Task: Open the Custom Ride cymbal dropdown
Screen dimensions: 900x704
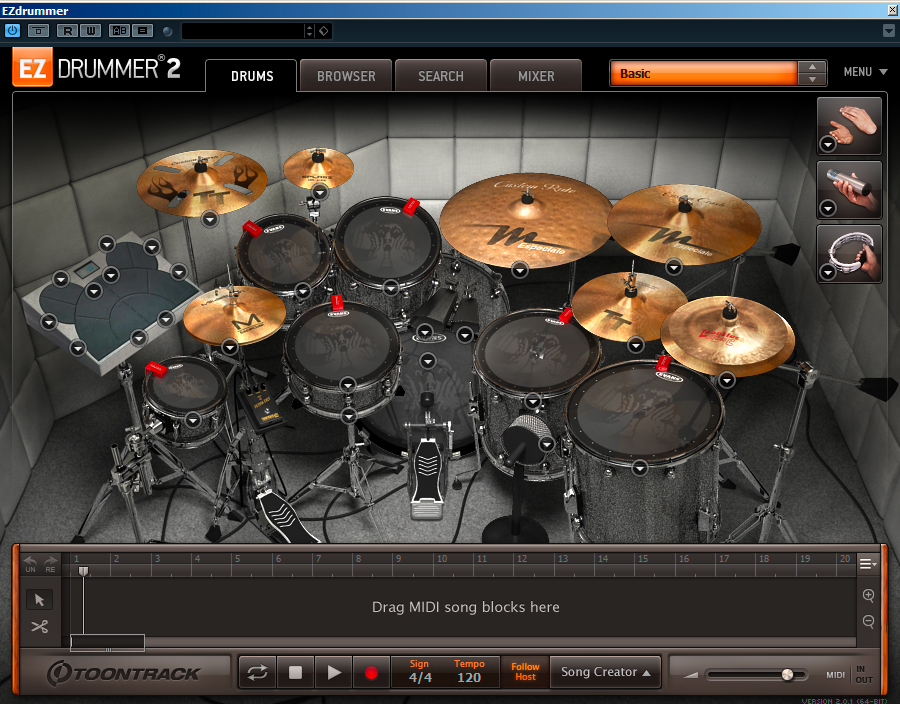Action: click(x=519, y=270)
